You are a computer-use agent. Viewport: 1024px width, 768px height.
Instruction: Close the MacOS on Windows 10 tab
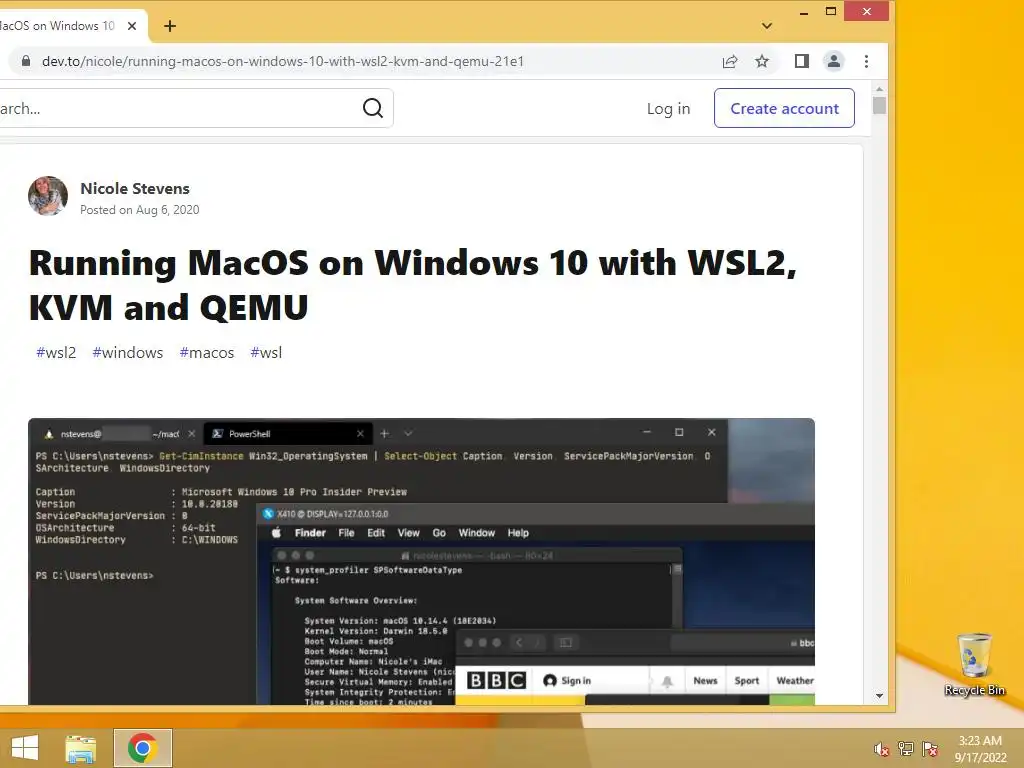pyautogui.click(x=132, y=26)
